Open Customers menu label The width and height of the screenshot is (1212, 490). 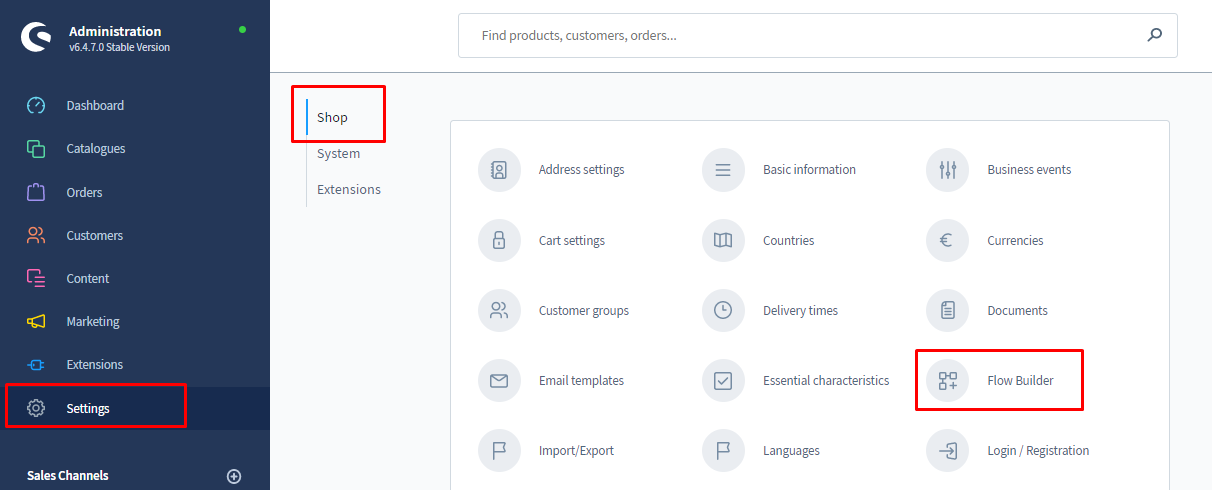point(95,235)
